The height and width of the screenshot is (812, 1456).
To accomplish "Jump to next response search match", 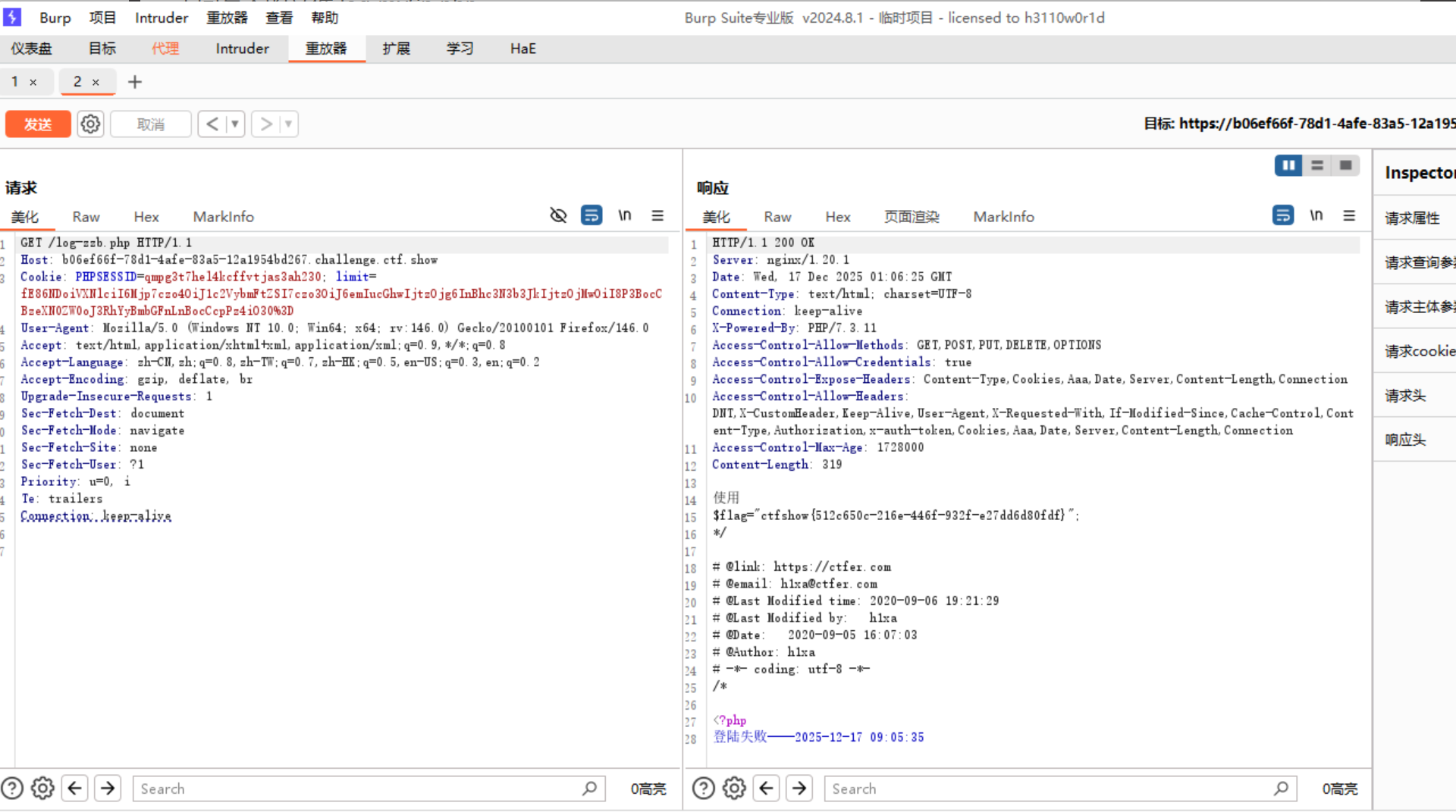I will (x=799, y=788).
